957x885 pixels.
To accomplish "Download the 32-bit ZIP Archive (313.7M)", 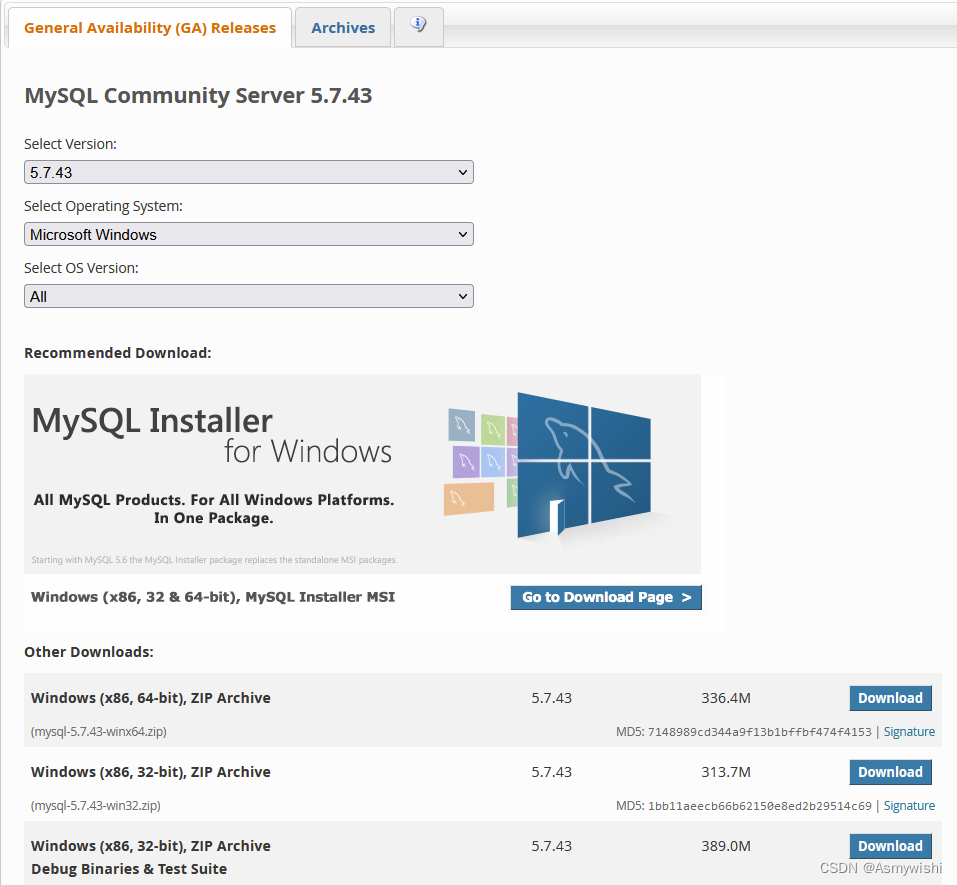I will coord(890,771).
